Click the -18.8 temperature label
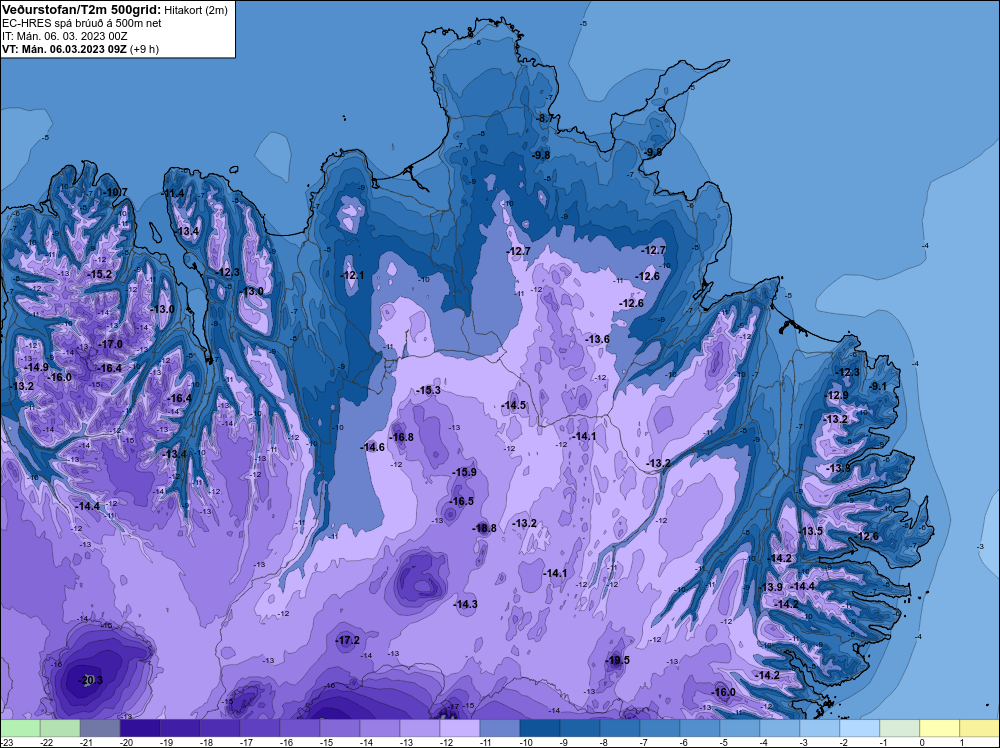This screenshot has height=748, width=1000. [484, 528]
